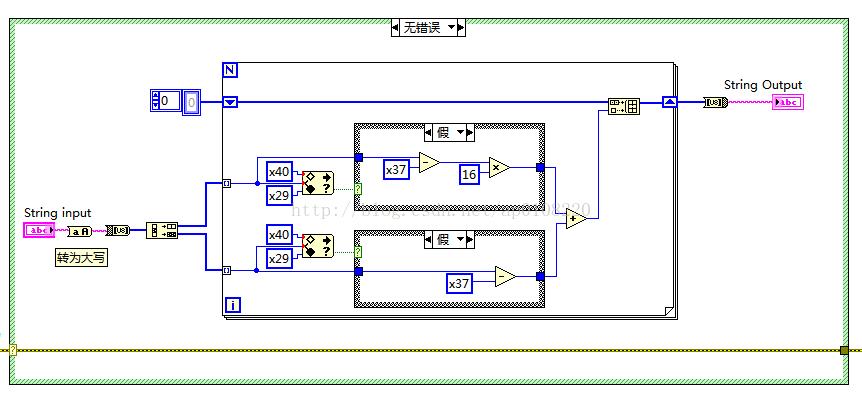Click the grayed array constant element 0
Screen dimensions: 862x398
coord(191,102)
